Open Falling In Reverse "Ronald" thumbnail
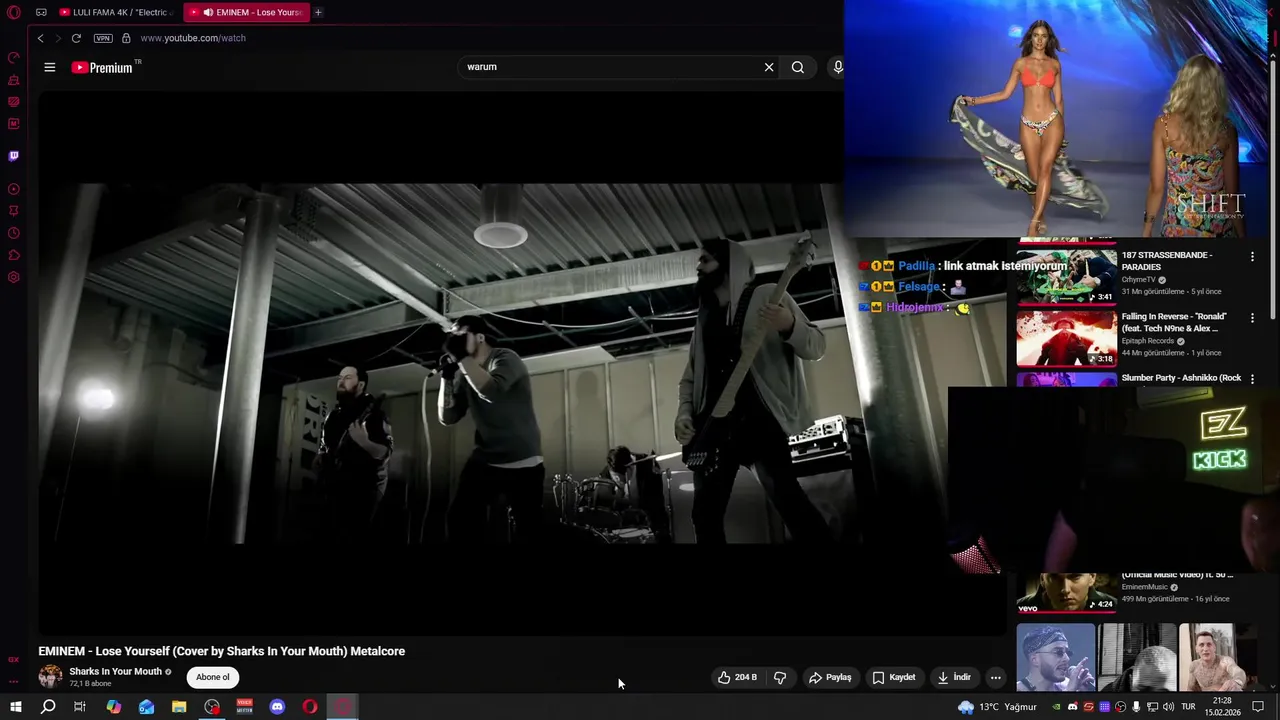1280x720 pixels. point(1066,338)
